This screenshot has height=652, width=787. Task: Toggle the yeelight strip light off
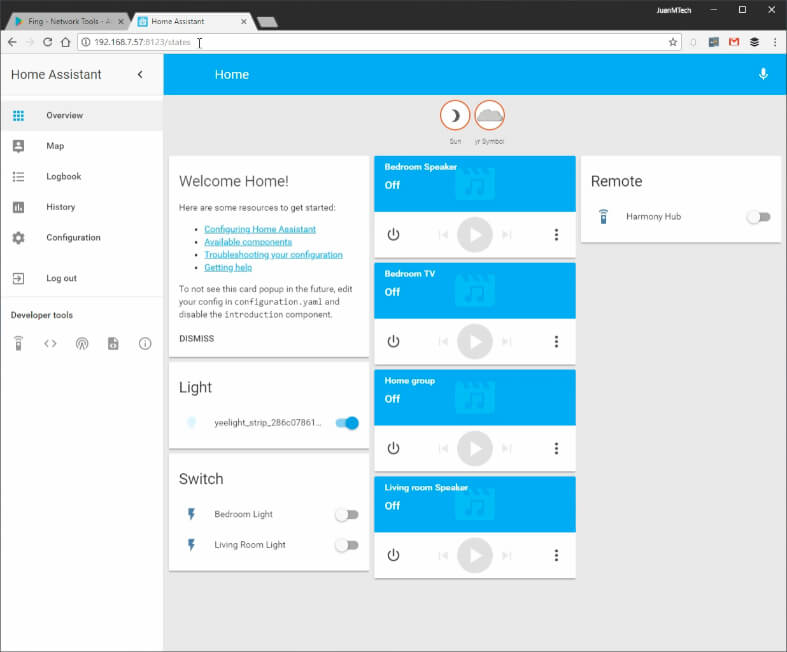347,423
